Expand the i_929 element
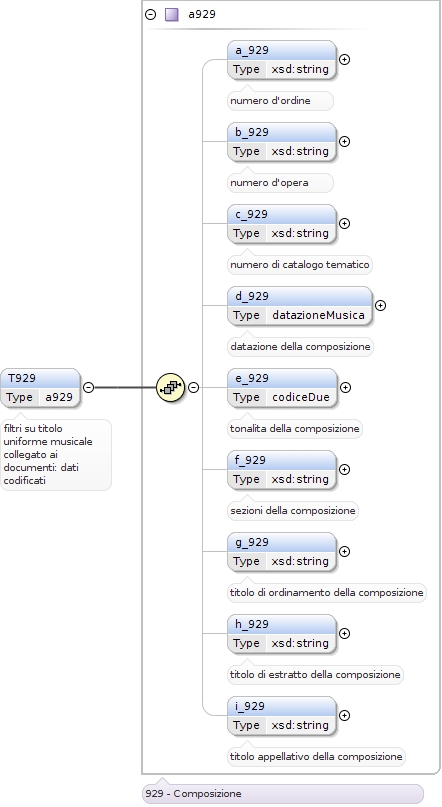Screen dimensions: 442x807 (345, 715)
